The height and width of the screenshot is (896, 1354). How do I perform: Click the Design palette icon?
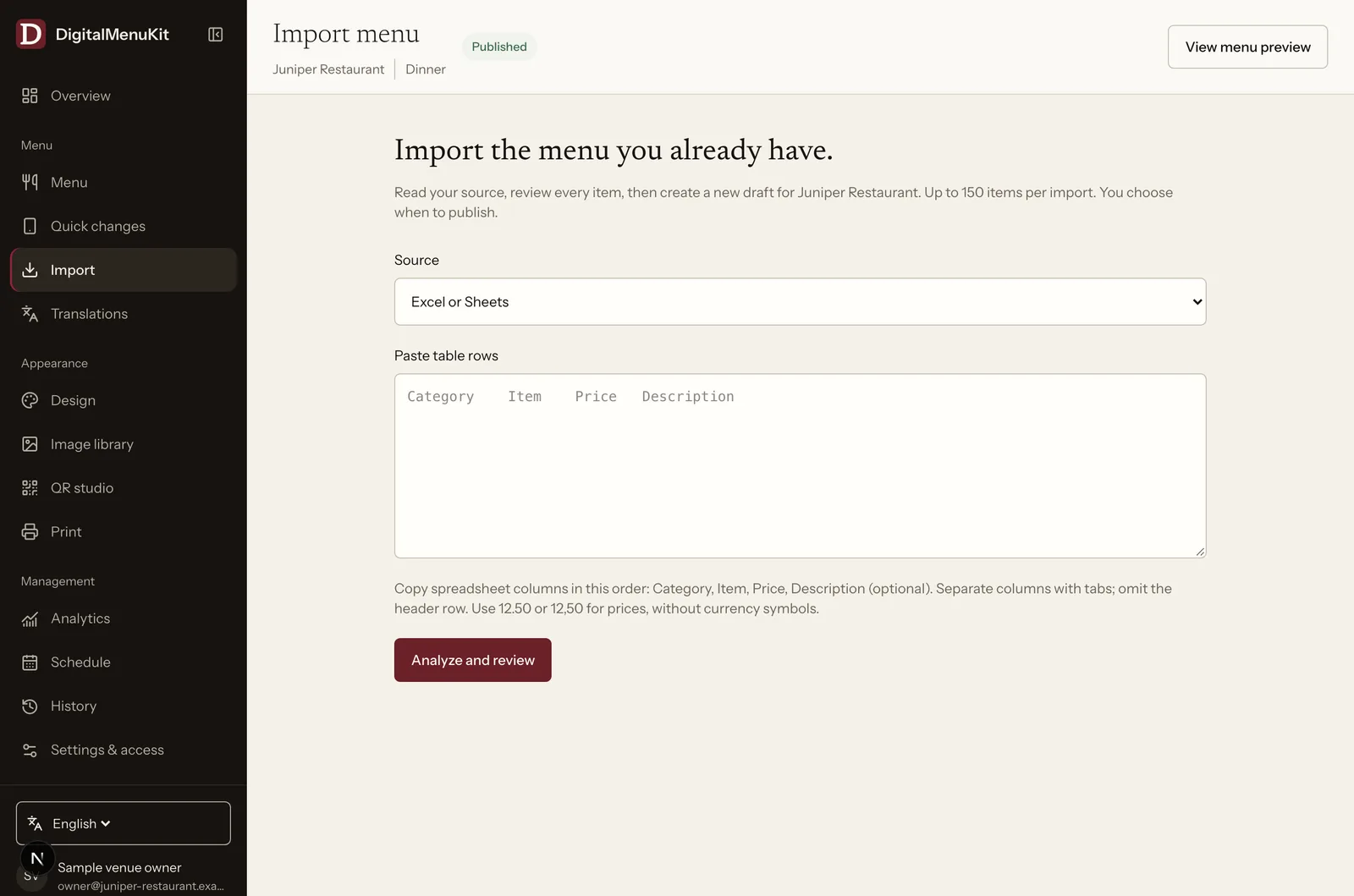point(30,400)
